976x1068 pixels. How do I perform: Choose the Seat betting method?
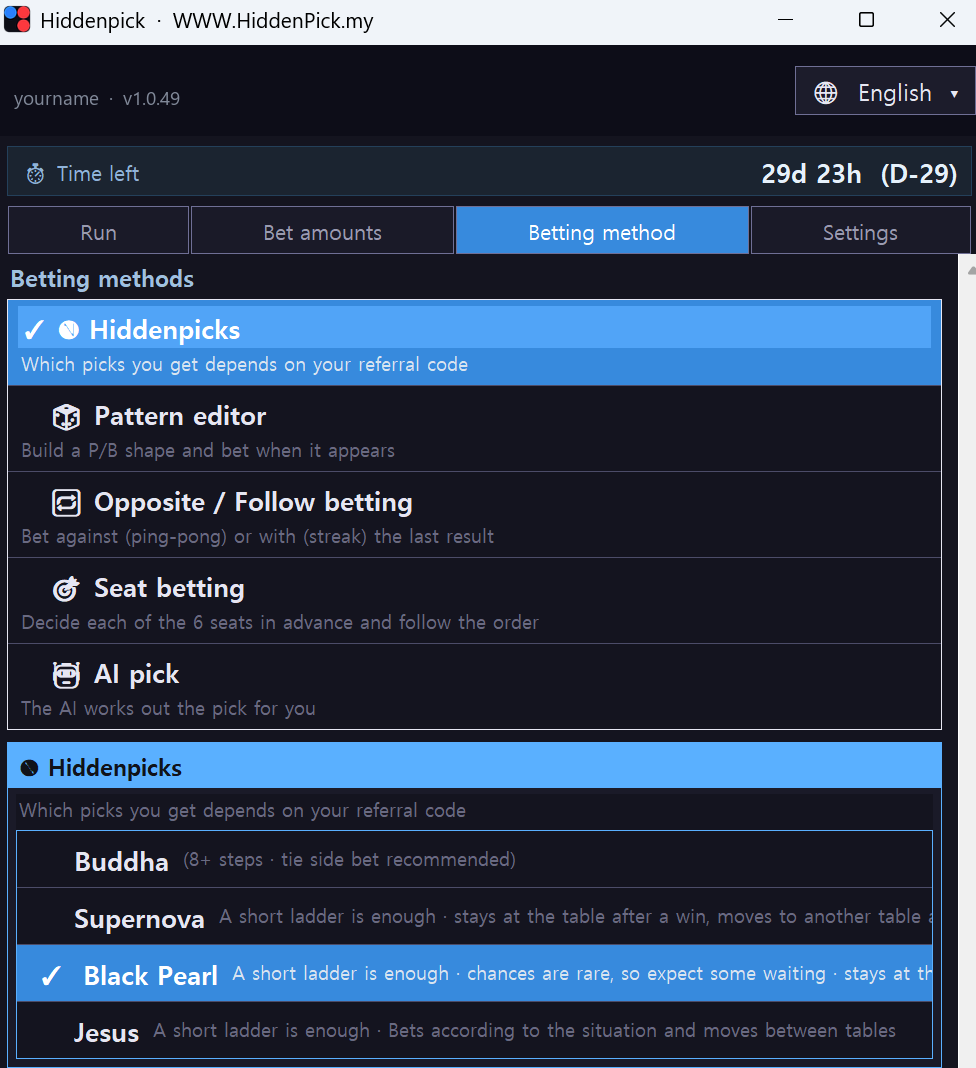click(x=474, y=601)
